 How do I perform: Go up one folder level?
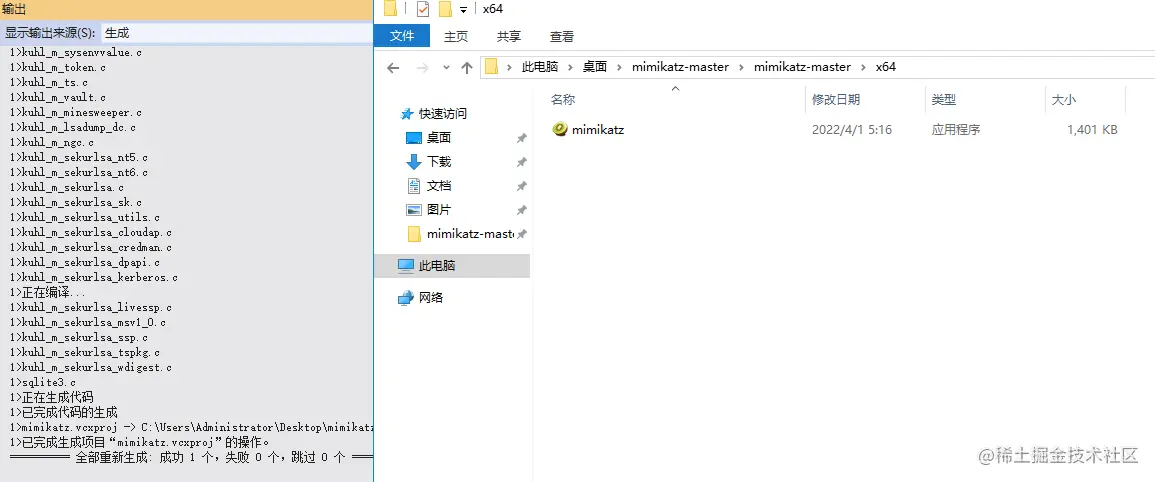click(x=466, y=67)
